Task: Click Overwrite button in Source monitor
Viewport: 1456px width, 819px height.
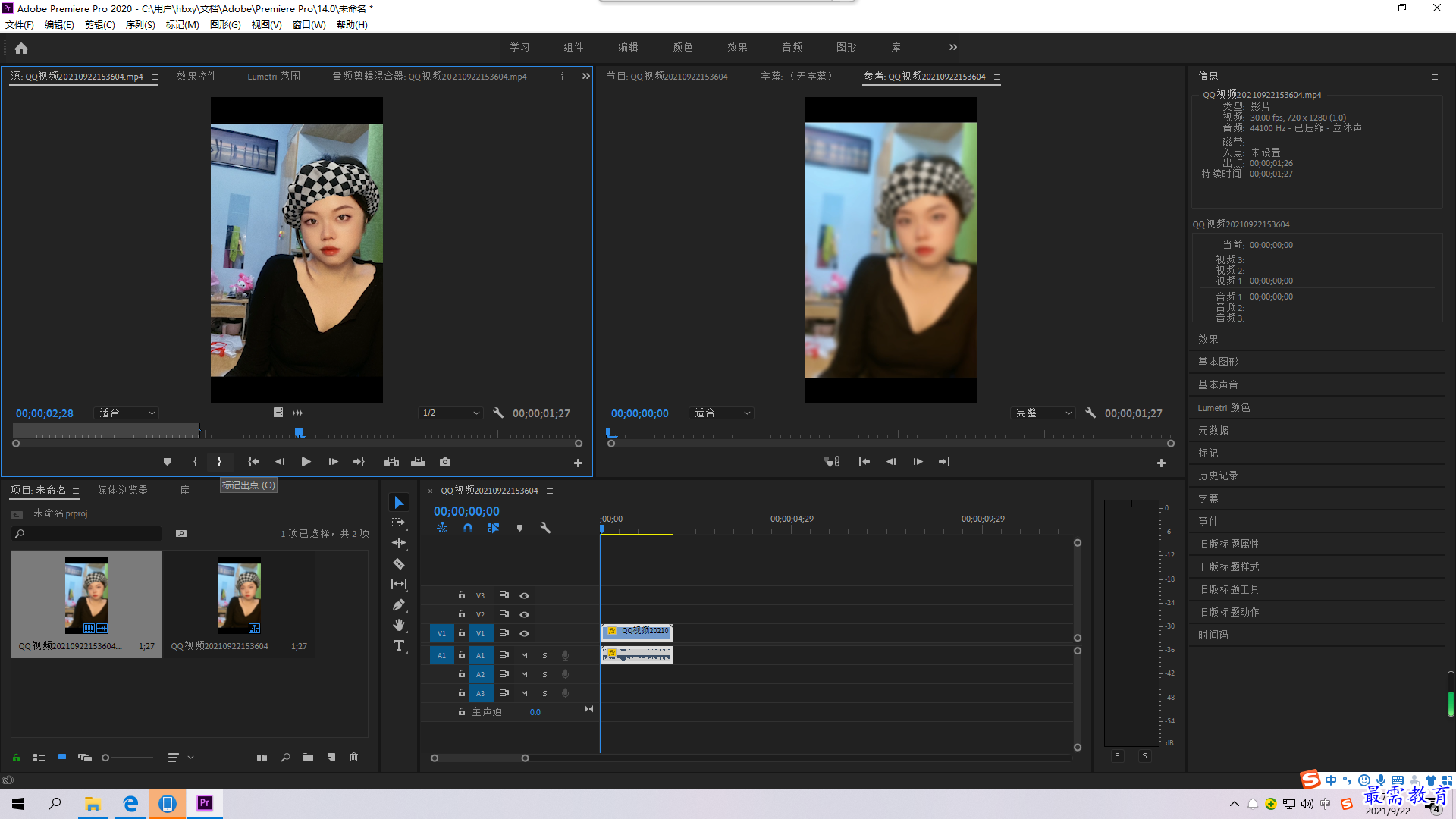Action: (418, 462)
